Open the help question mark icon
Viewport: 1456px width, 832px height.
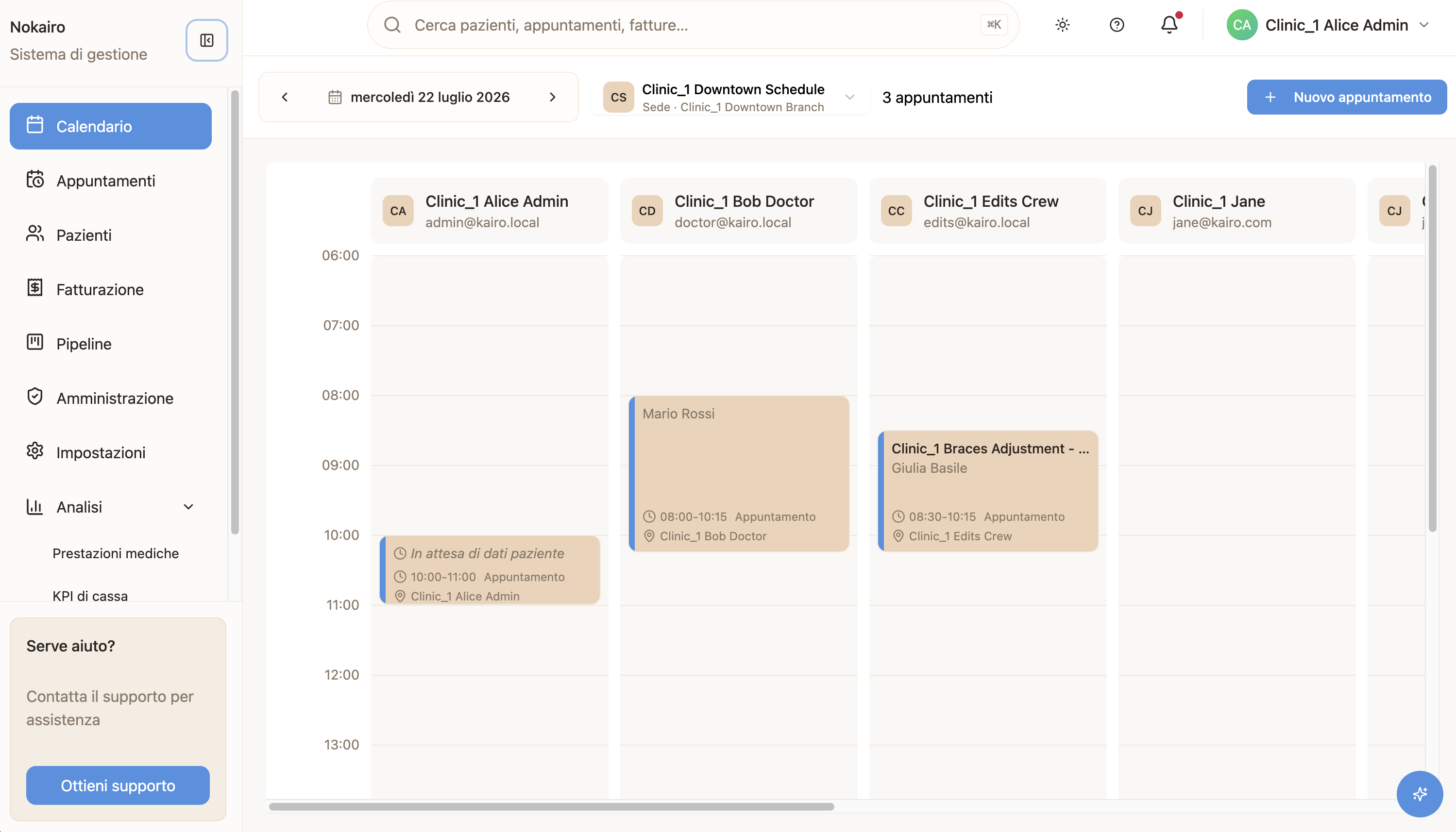[1117, 25]
